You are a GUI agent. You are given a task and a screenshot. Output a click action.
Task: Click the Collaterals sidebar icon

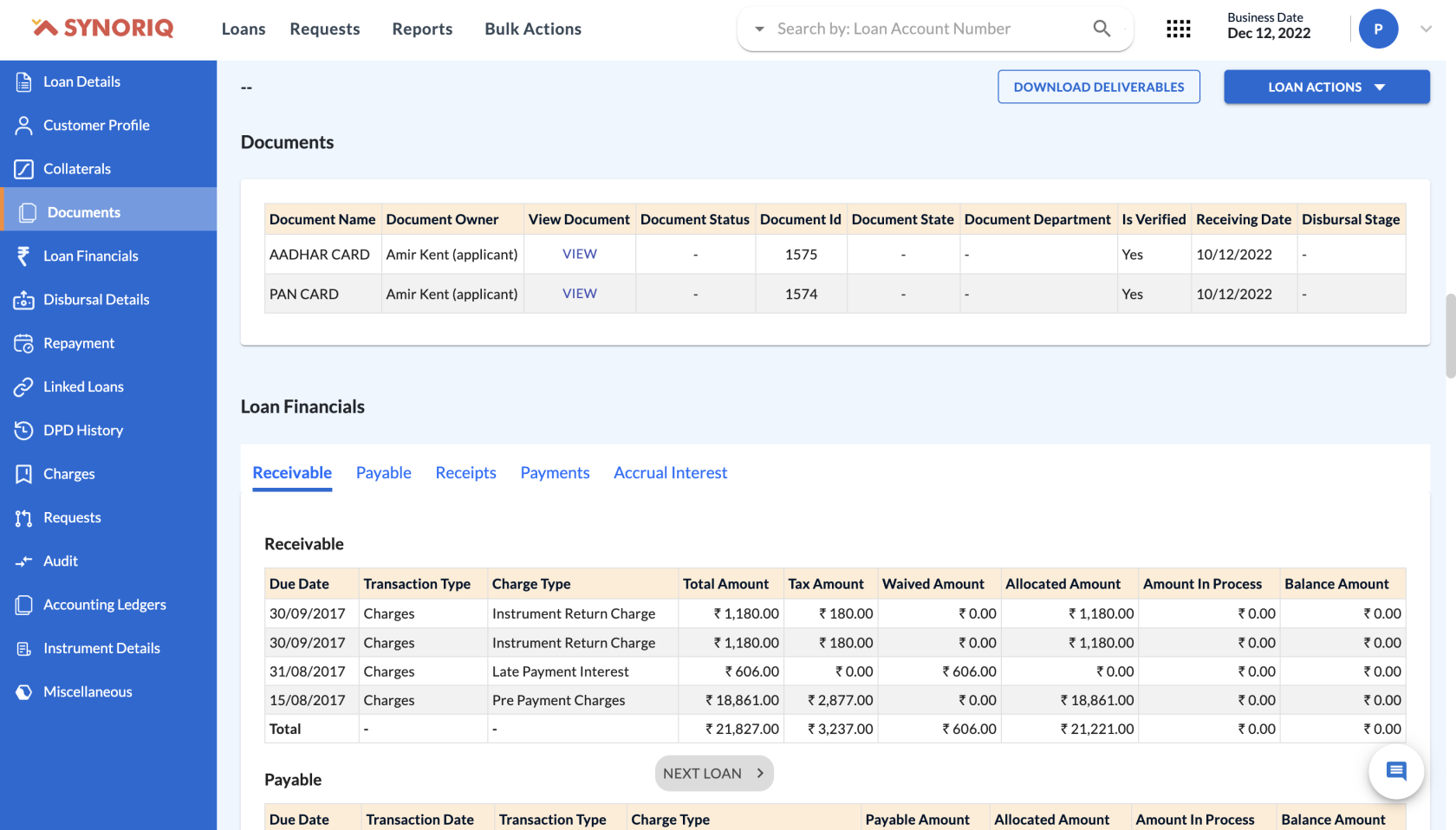click(x=23, y=169)
